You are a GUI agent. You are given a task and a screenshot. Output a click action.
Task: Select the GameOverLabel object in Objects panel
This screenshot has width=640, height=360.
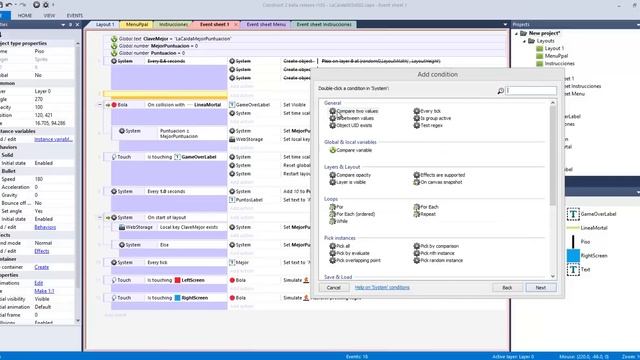click(x=591, y=214)
